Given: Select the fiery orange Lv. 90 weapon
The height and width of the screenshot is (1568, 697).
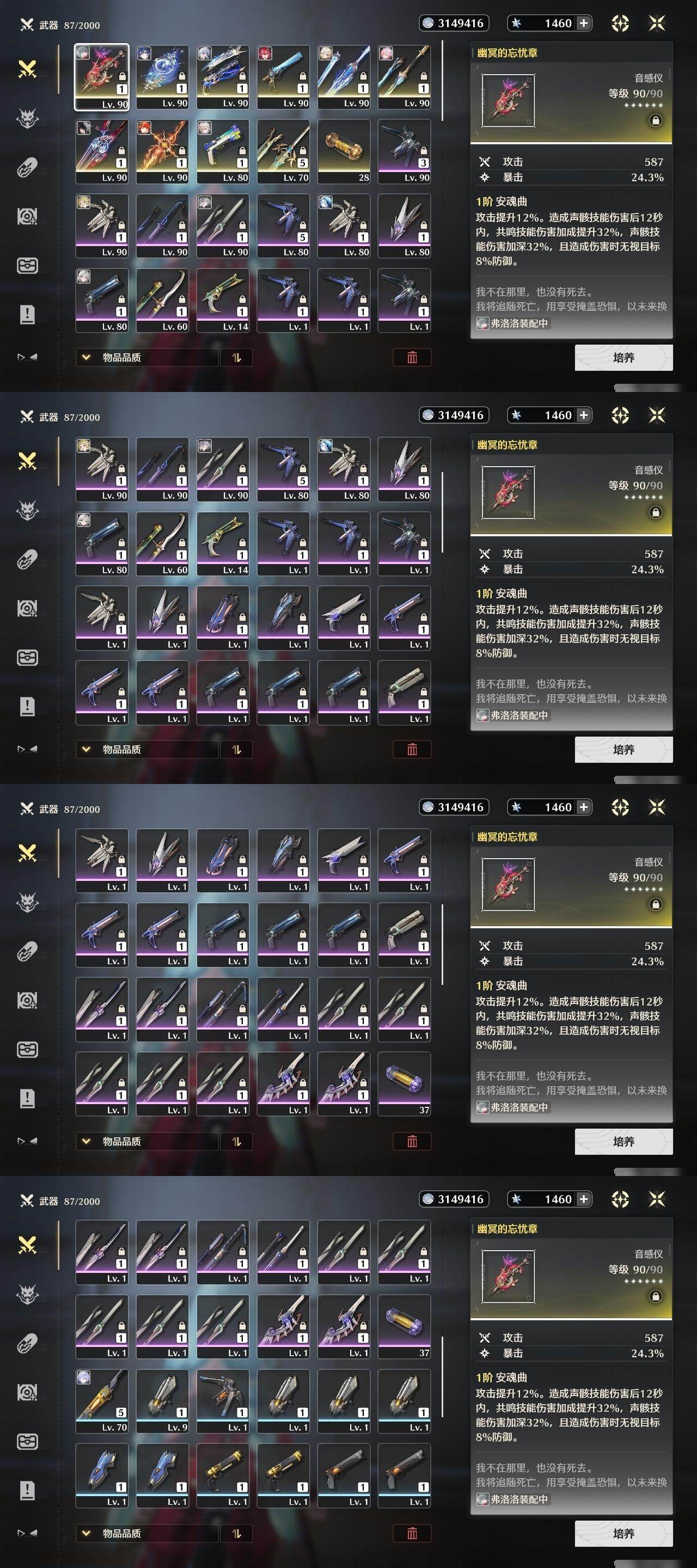Looking at the screenshot, I should point(162,151).
